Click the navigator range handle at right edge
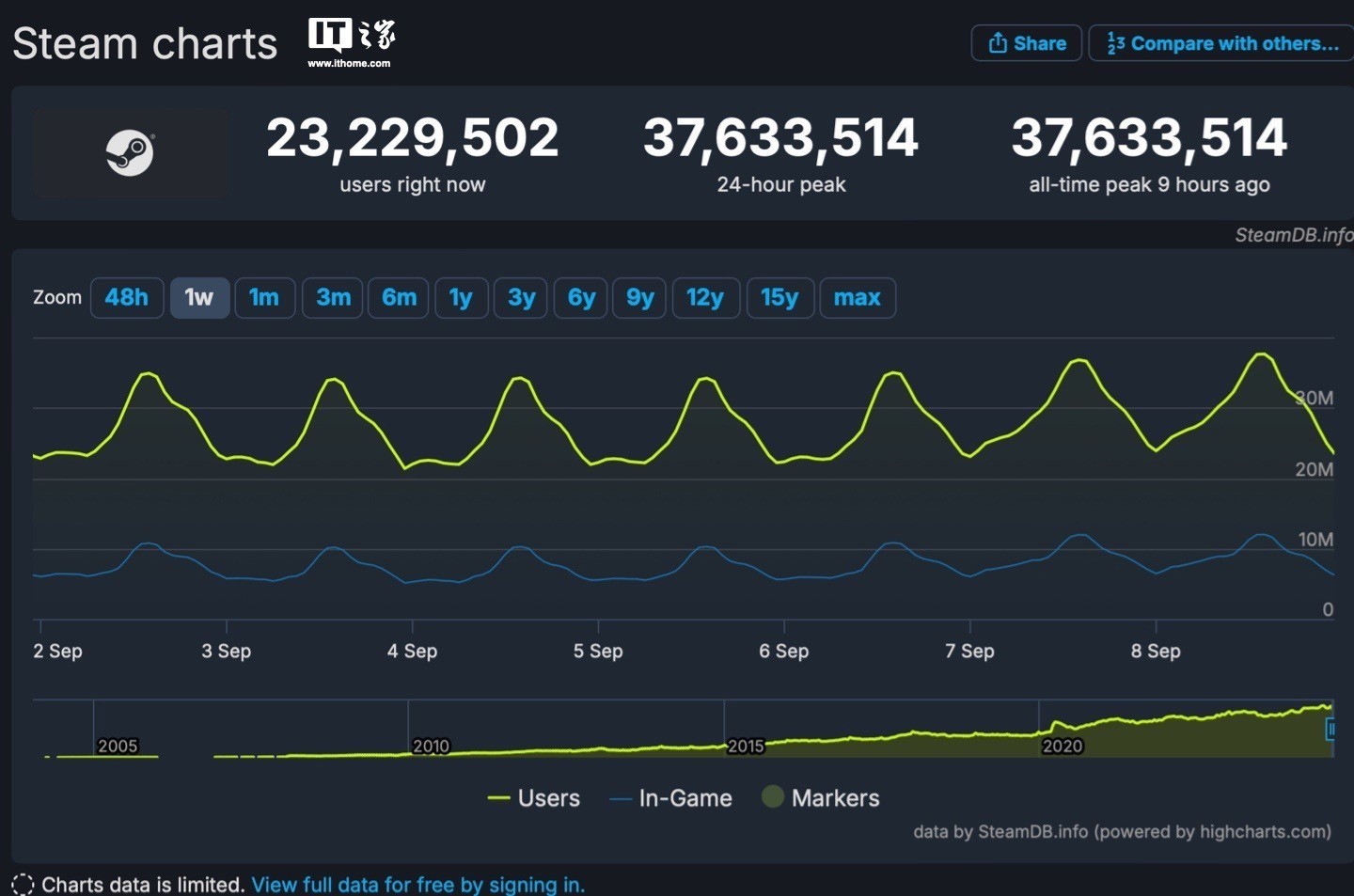1354x896 pixels. 1330,729
